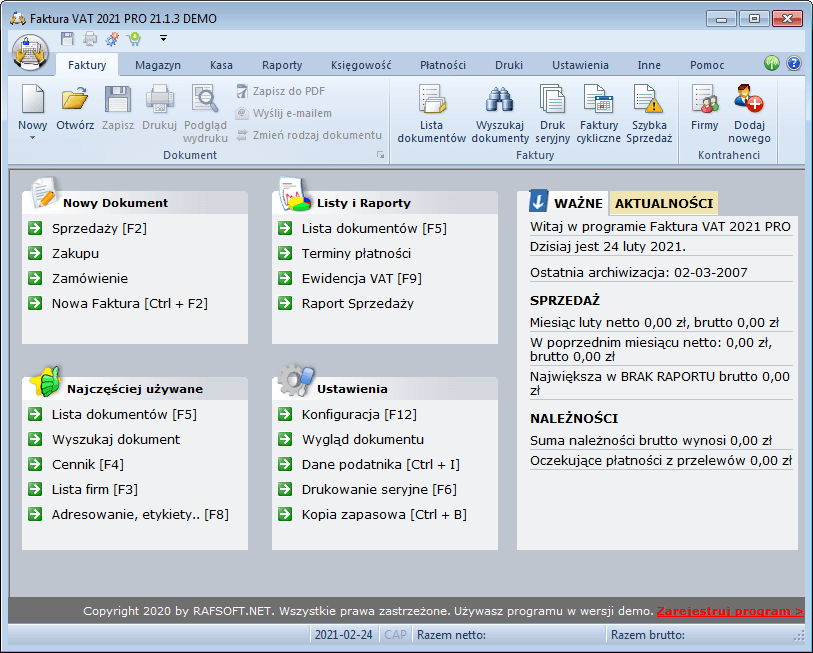
Task: Switch to the AKTUALNOŚCI panel tab
Action: 663,203
